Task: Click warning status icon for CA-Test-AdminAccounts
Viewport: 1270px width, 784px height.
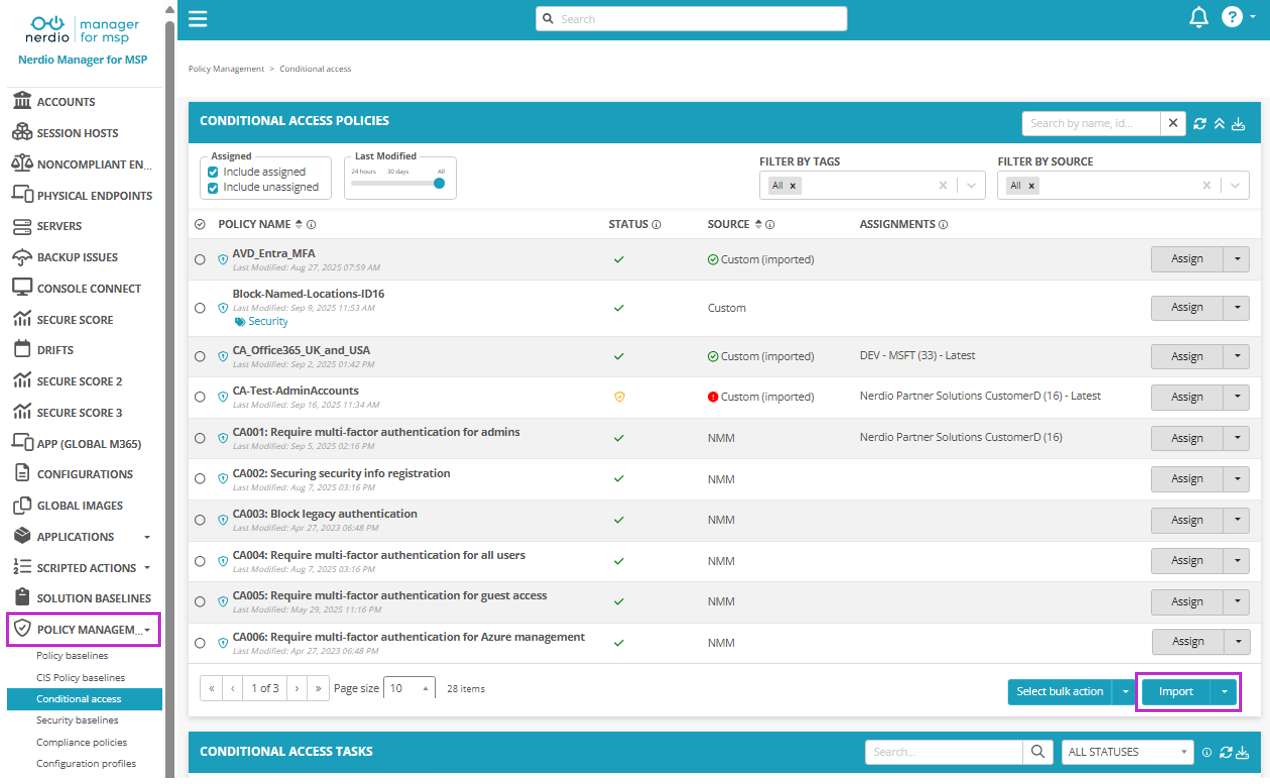Action: [619, 396]
